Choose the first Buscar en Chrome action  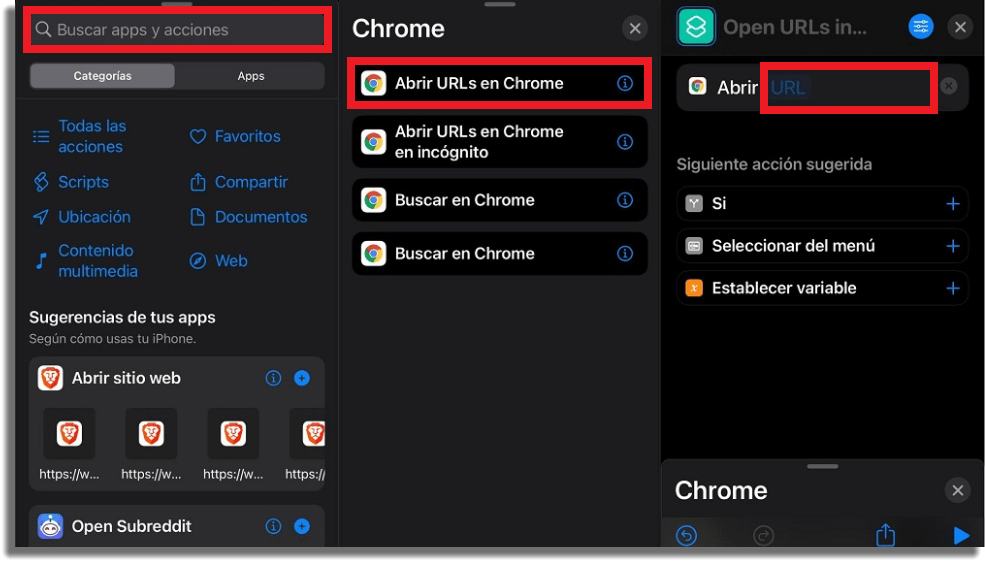coord(499,200)
